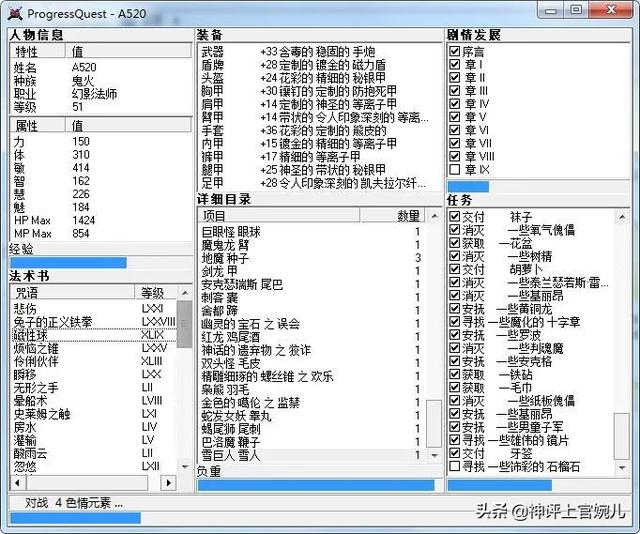Select the 史莱姆之触 spell row

click(94, 414)
